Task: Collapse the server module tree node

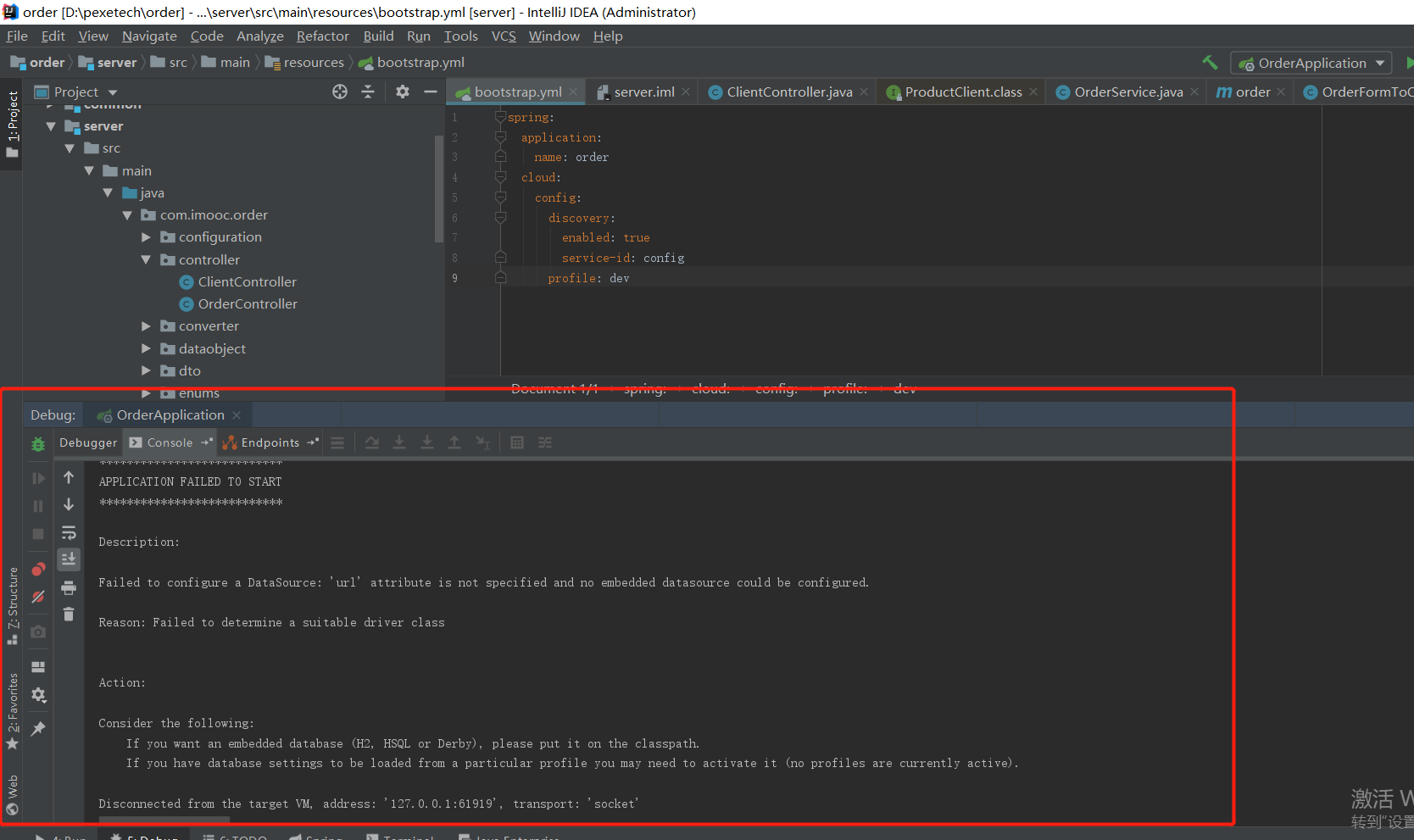Action: 51,126
